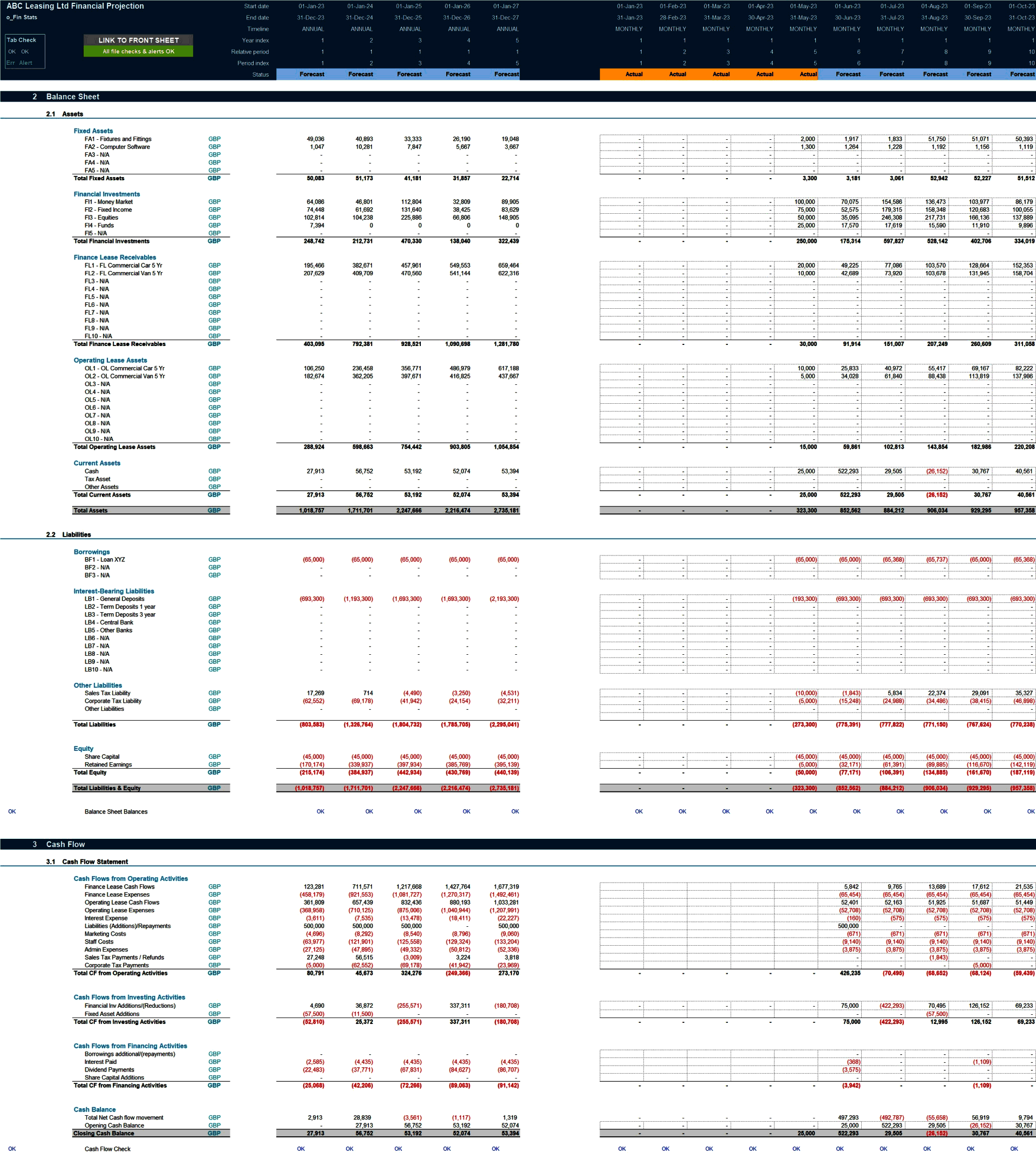Click the '3.1 Cash Flow Statement' heading
The image size is (1036, 1153).
pyautogui.click(x=87, y=862)
